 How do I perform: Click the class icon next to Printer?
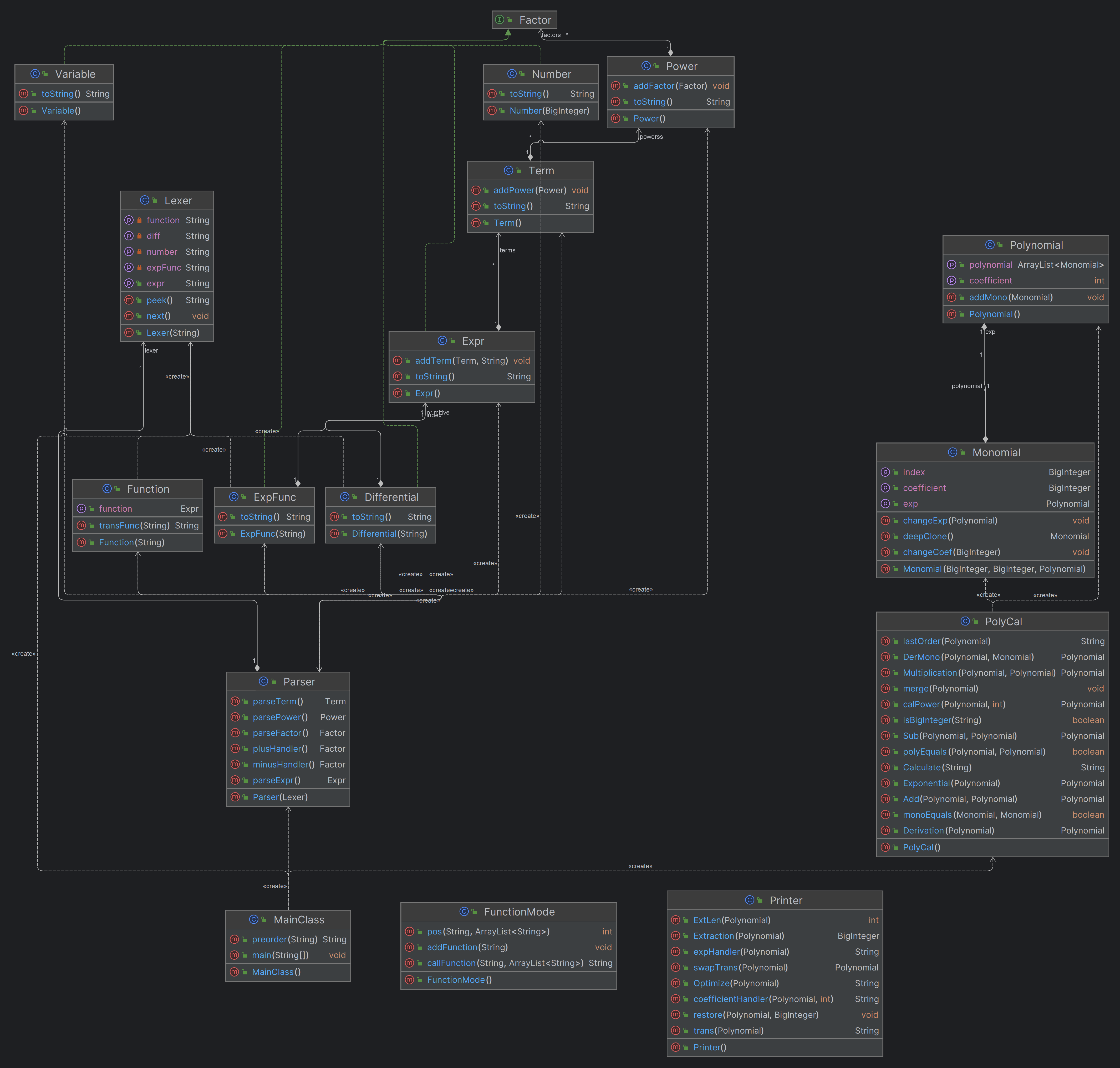pyautogui.click(x=750, y=900)
